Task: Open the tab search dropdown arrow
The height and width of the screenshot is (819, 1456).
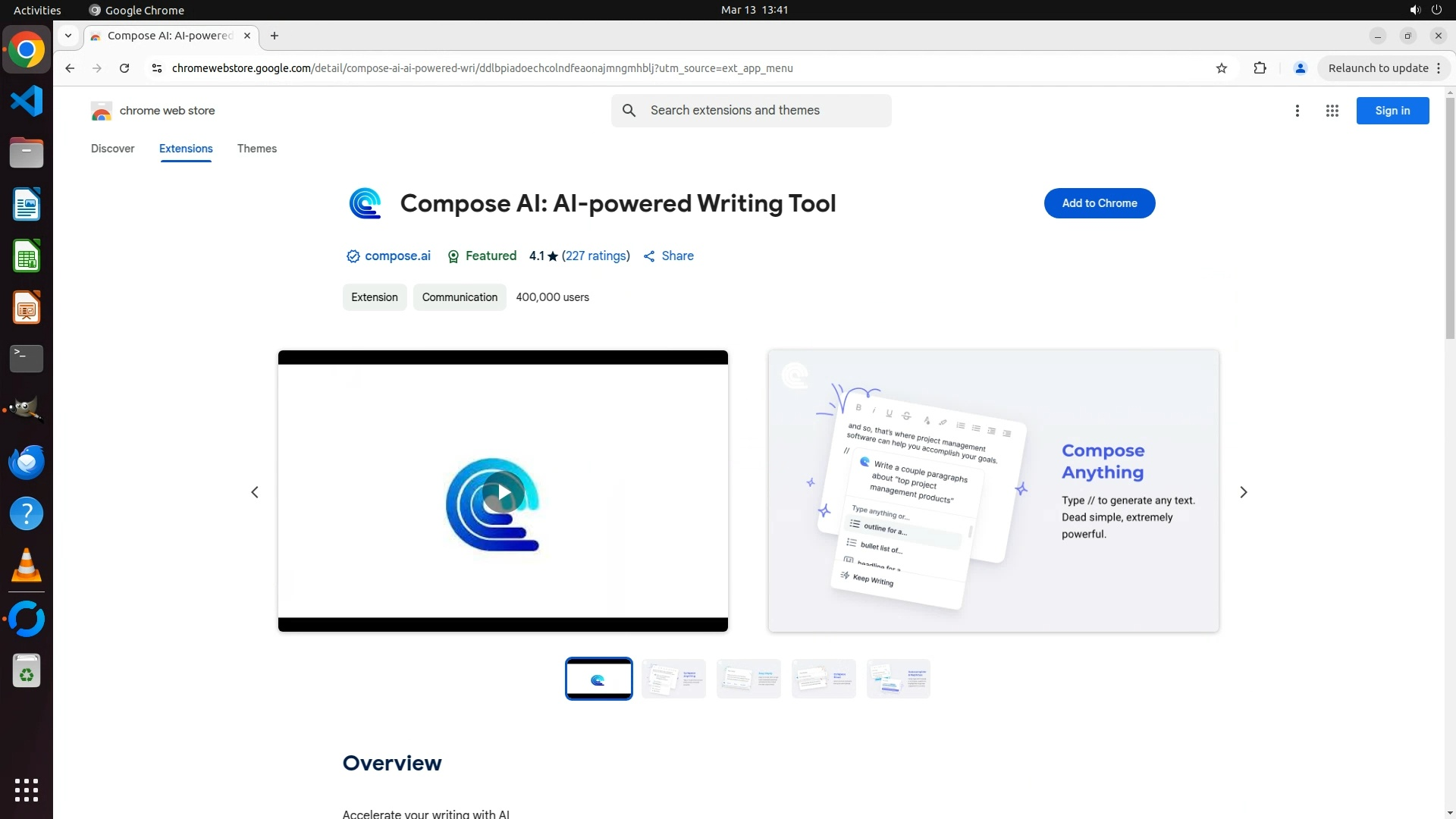Action: [68, 36]
